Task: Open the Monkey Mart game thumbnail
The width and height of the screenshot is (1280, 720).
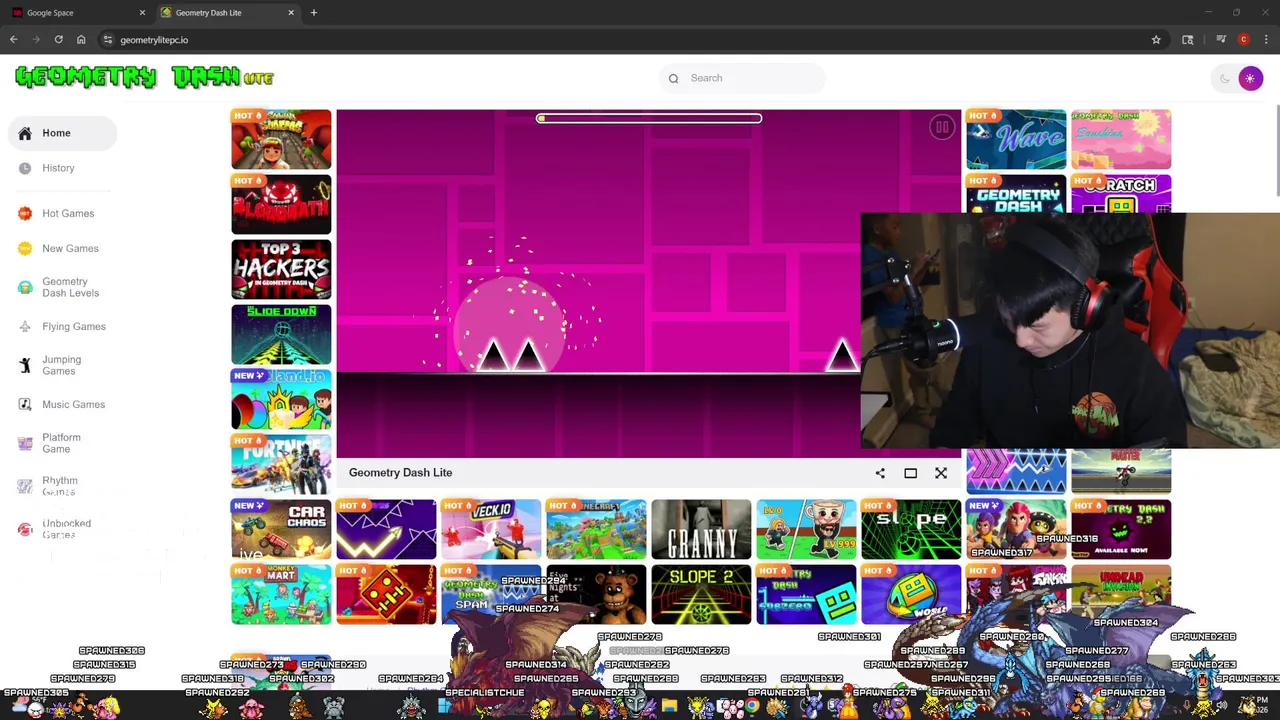Action: coord(281,595)
